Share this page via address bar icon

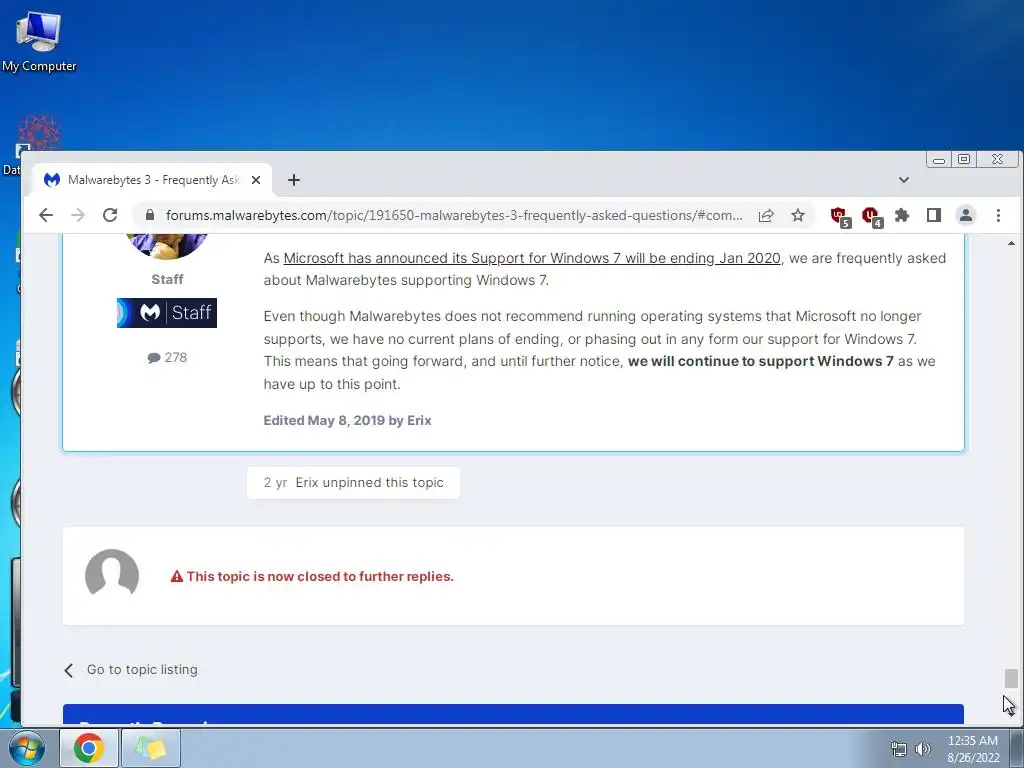766,216
